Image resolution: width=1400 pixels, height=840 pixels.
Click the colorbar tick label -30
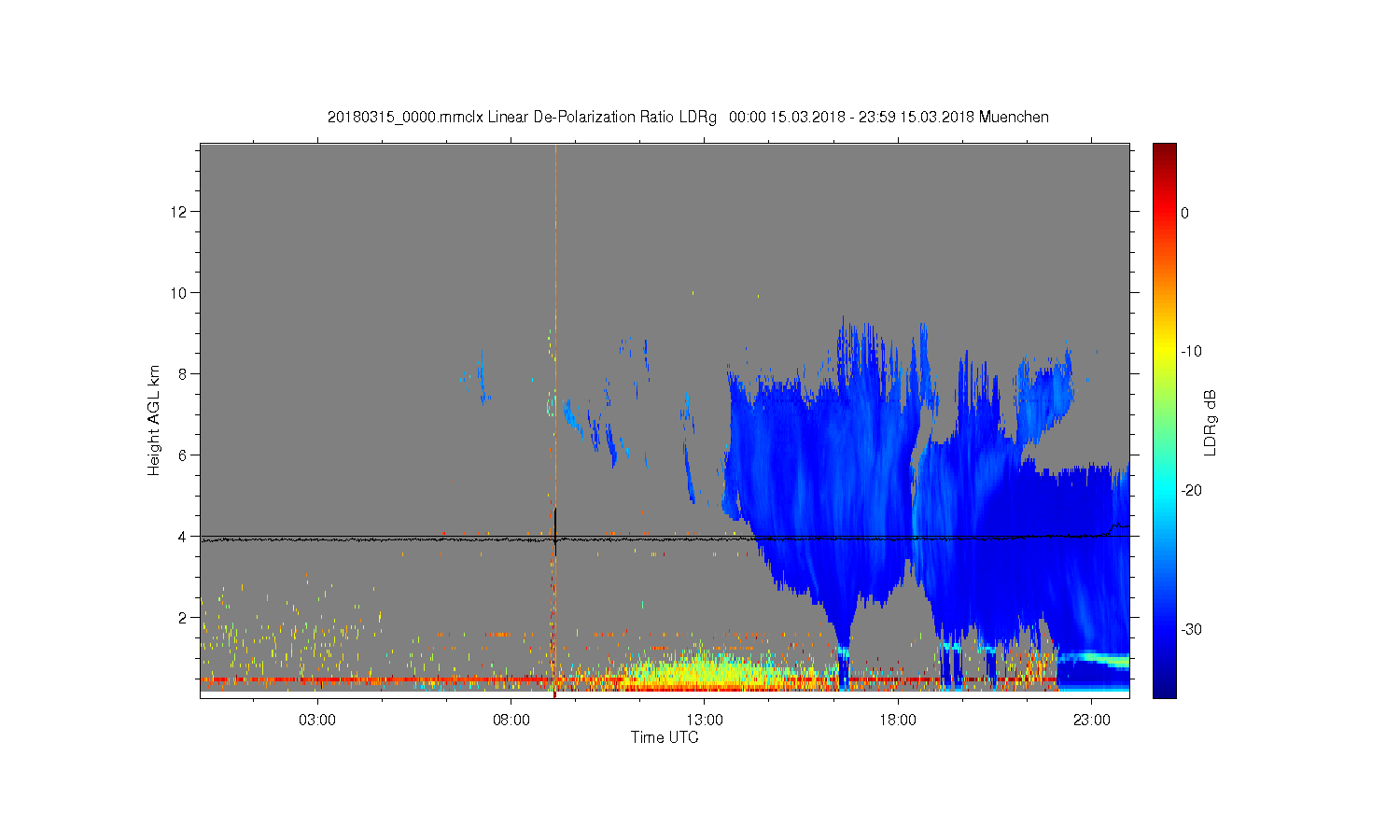pyautogui.click(x=1191, y=630)
